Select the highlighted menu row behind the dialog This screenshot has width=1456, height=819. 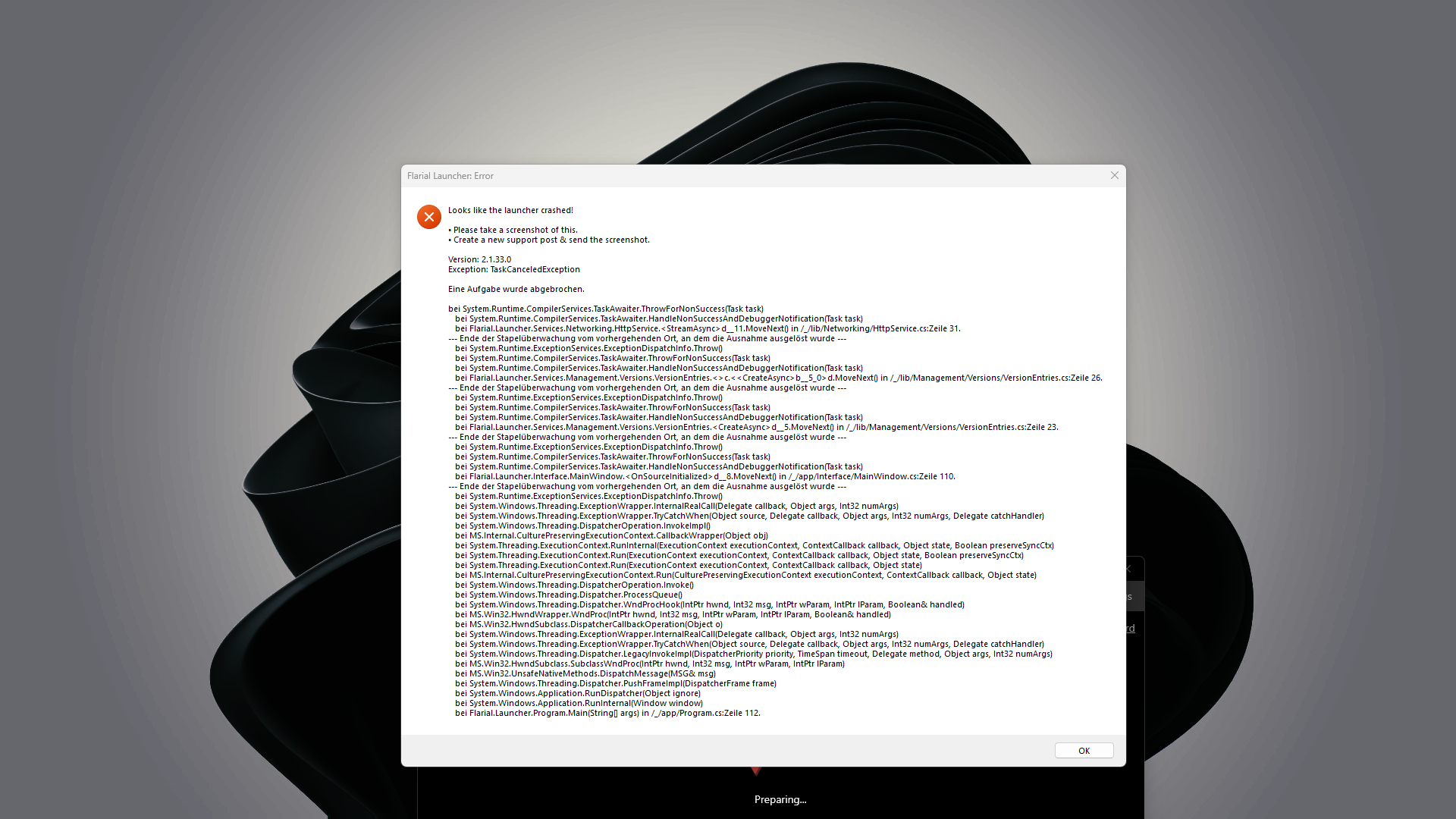click(x=1132, y=596)
